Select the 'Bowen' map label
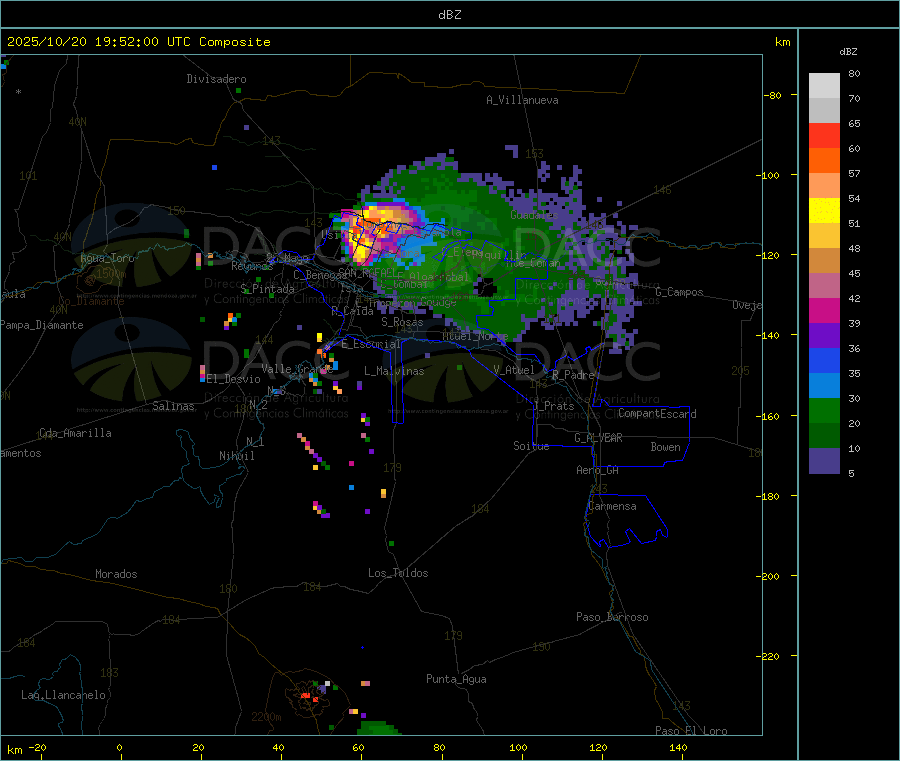Viewport: 900px width, 761px height. point(665,447)
